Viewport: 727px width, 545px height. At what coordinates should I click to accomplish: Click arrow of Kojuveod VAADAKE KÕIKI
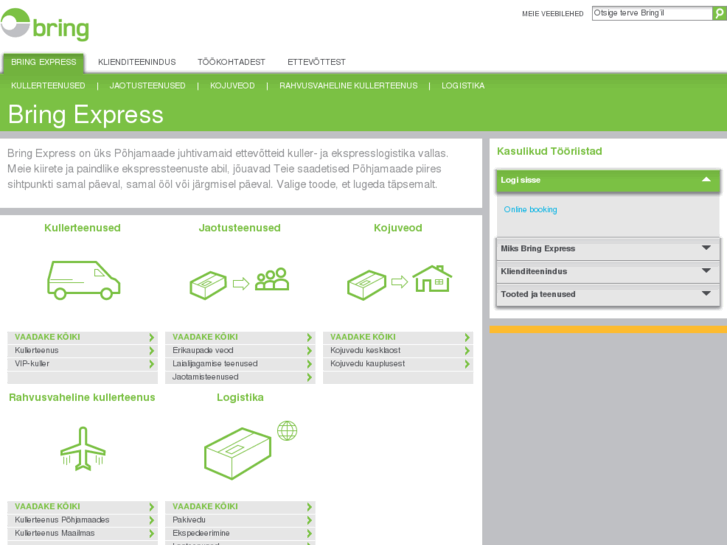point(467,337)
